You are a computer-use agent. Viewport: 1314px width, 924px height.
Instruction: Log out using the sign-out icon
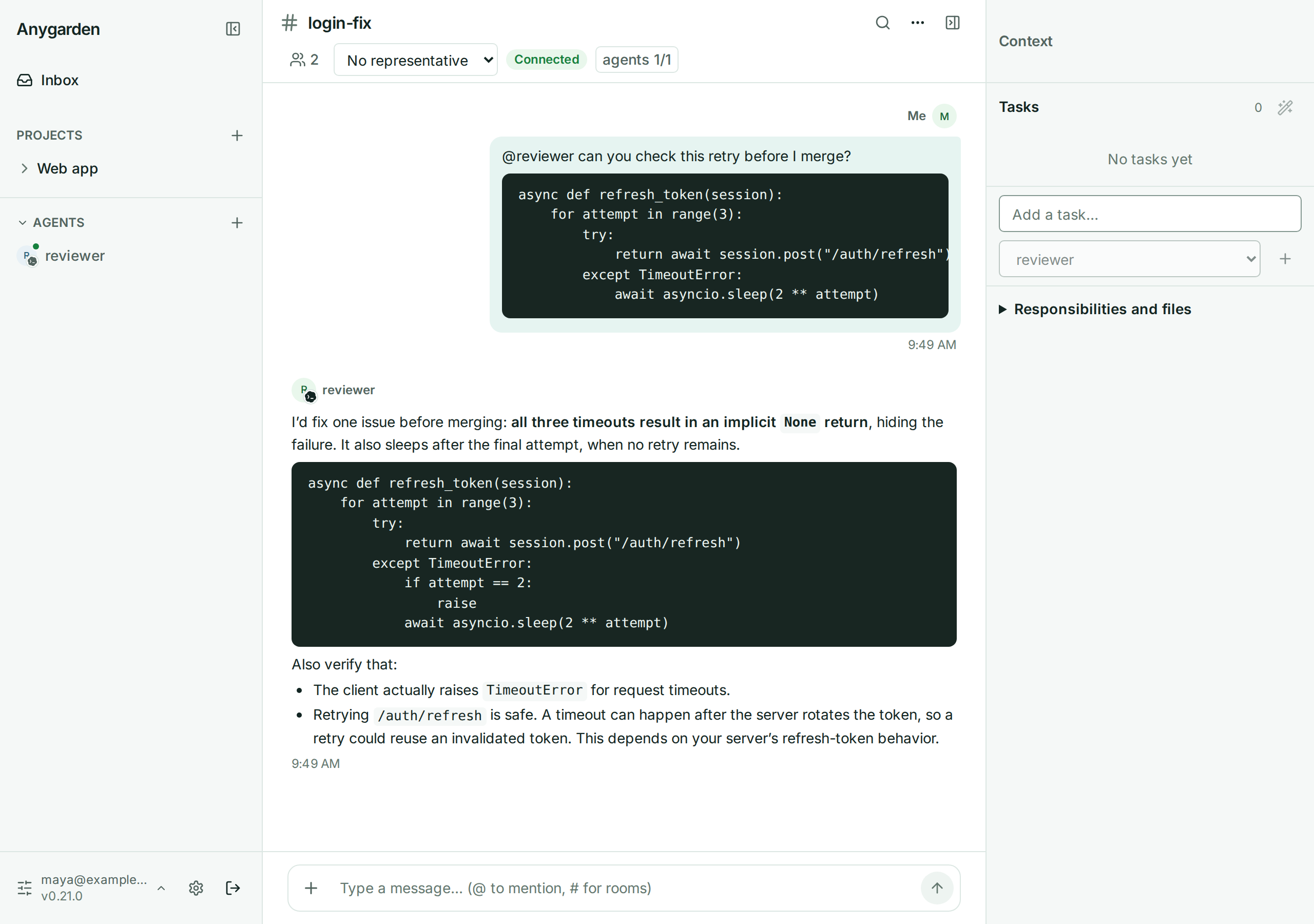point(233,888)
